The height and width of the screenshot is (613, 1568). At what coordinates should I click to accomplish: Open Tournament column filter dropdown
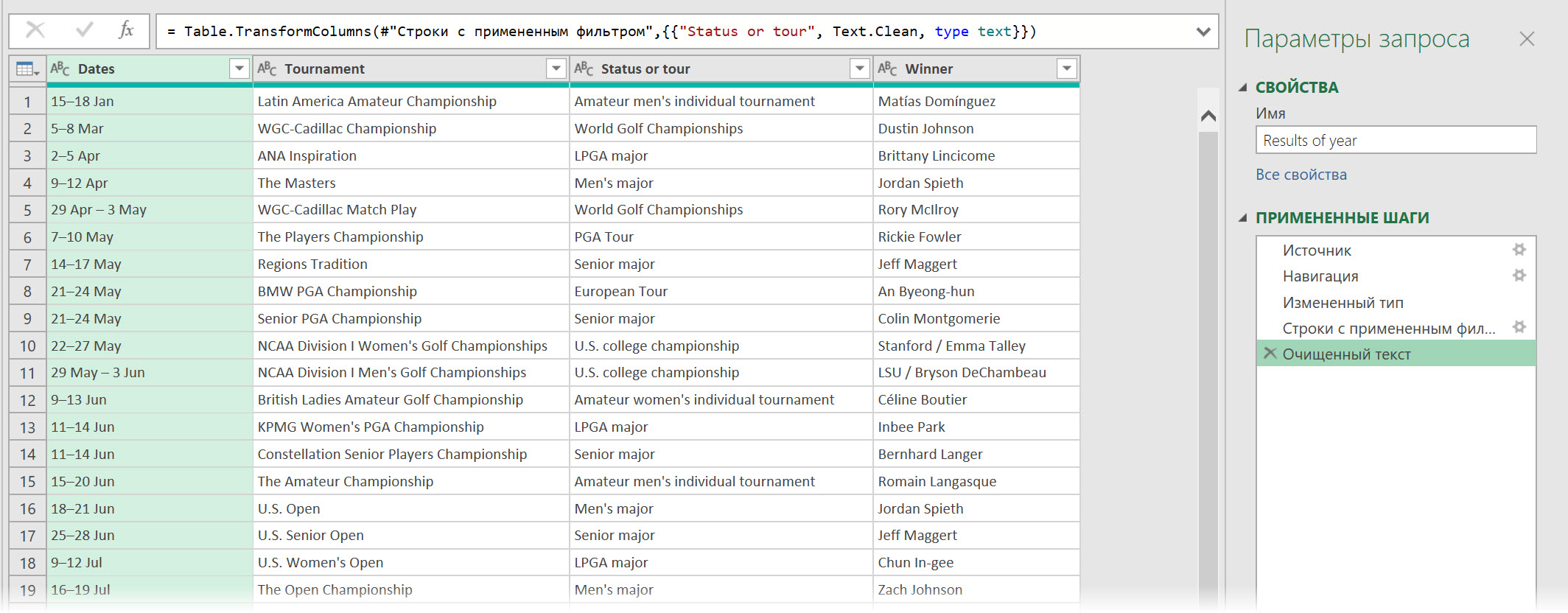556,69
